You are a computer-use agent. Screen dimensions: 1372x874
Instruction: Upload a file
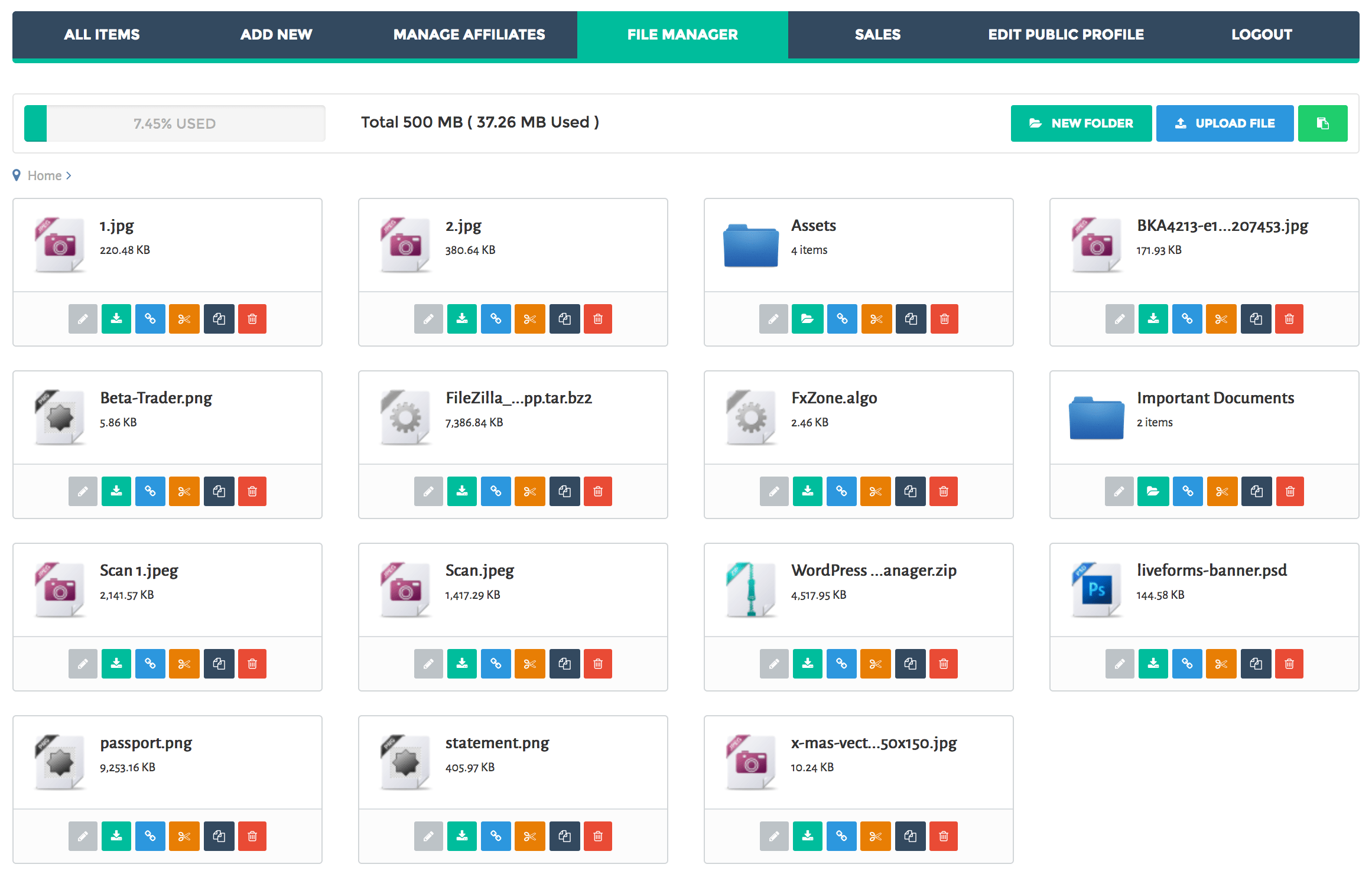(1225, 123)
